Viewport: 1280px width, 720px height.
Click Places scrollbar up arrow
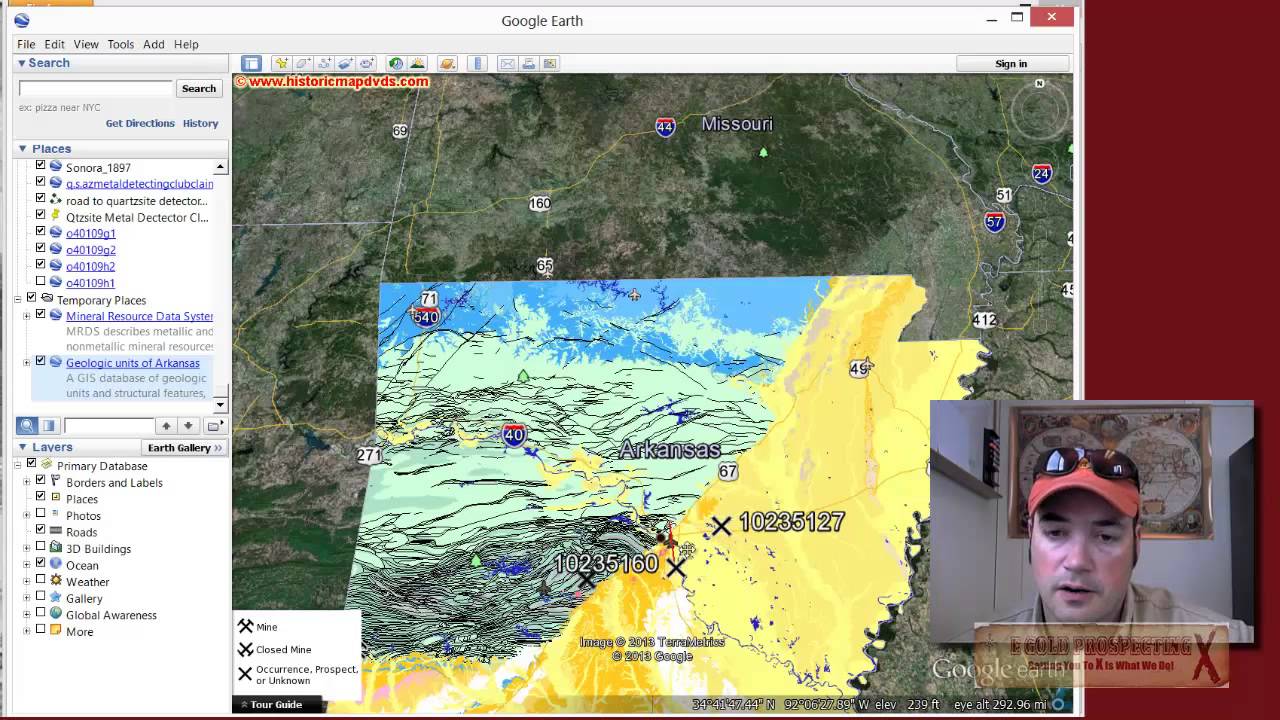pos(220,167)
